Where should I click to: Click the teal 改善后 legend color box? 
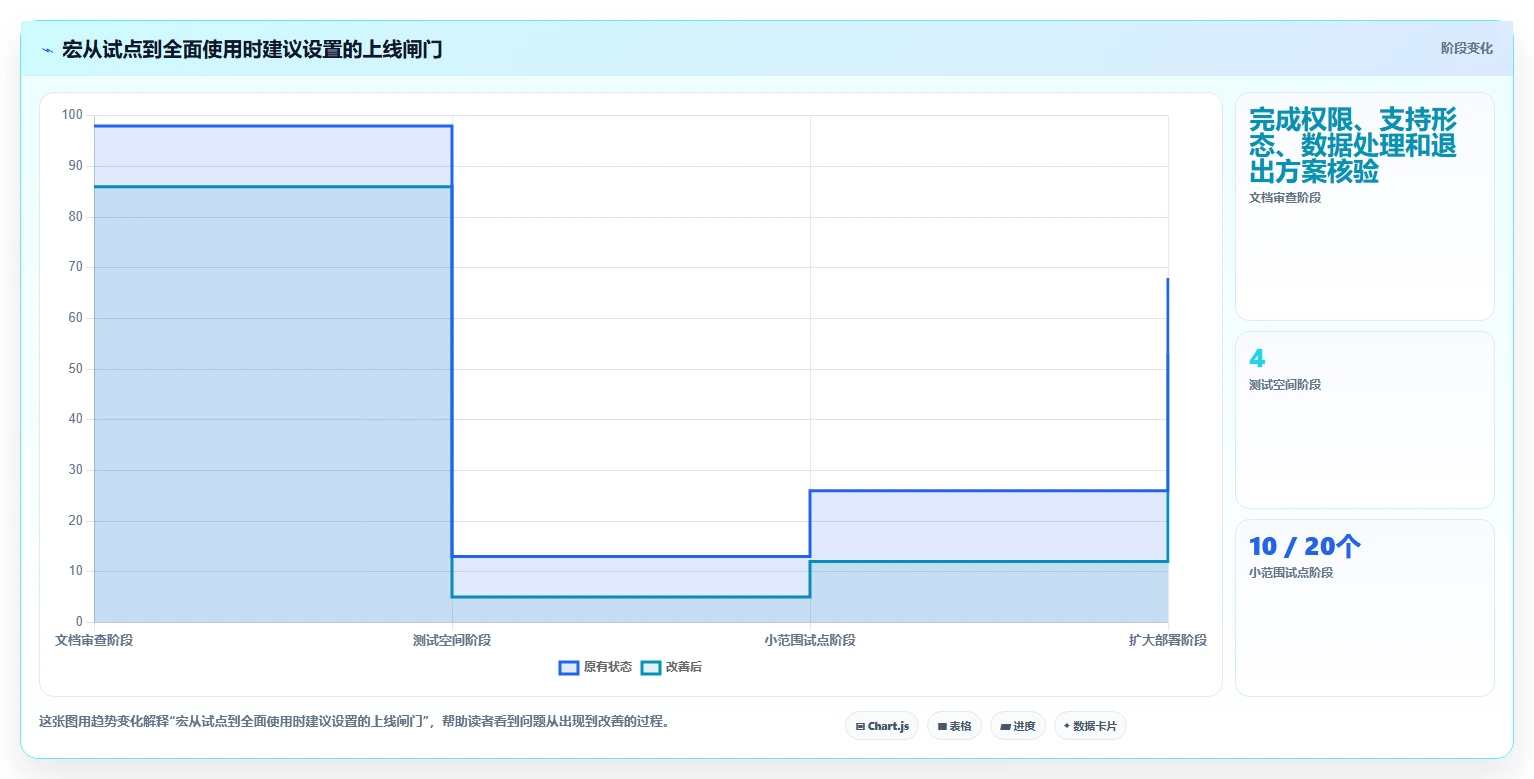[651, 667]
